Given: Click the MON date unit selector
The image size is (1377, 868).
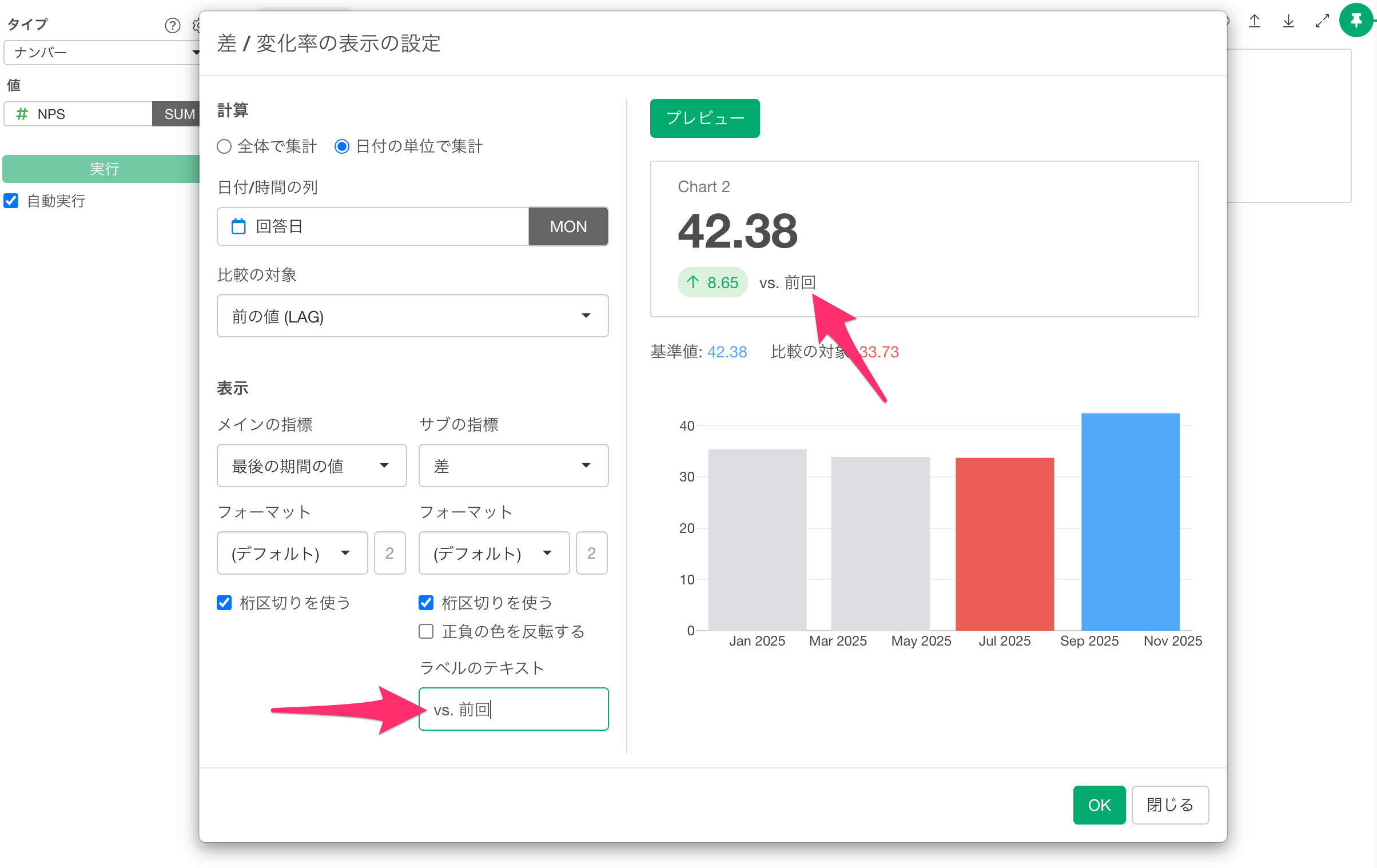Looking at the screenshot, I should tap(568, 226).
